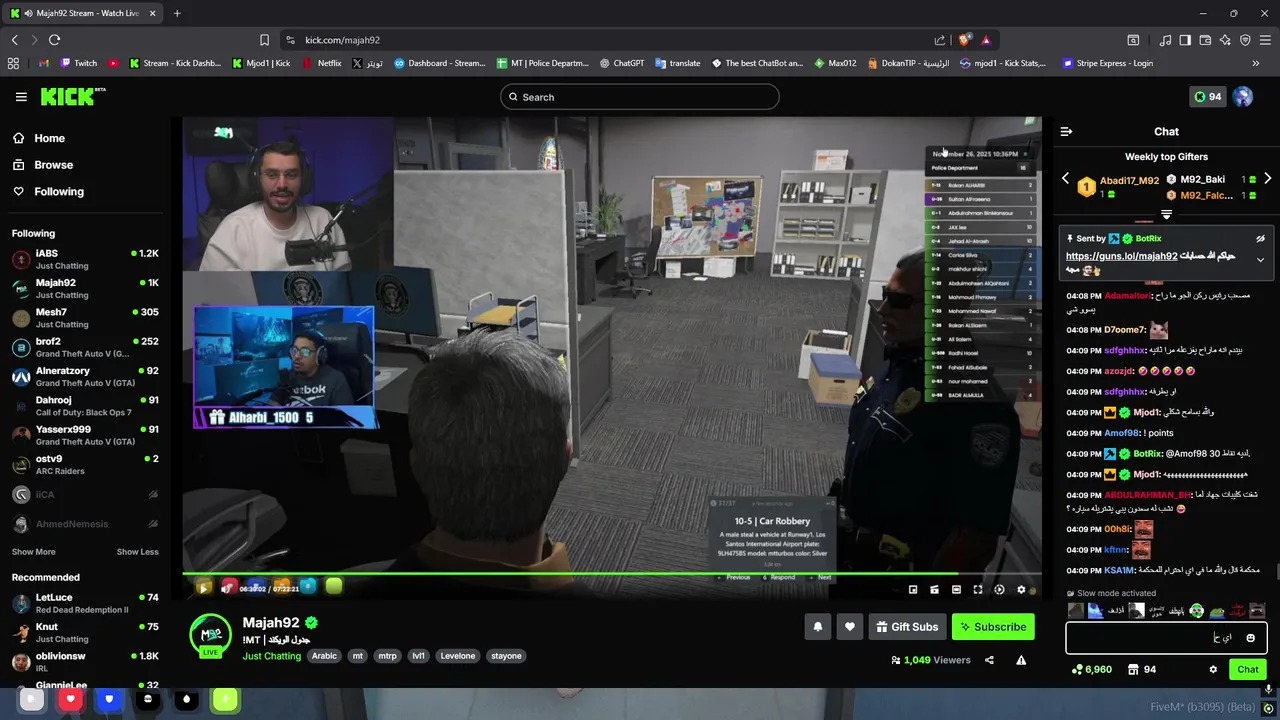Open recommended LetLuce channel
The image size is (1280, 720).
point(85,603)
